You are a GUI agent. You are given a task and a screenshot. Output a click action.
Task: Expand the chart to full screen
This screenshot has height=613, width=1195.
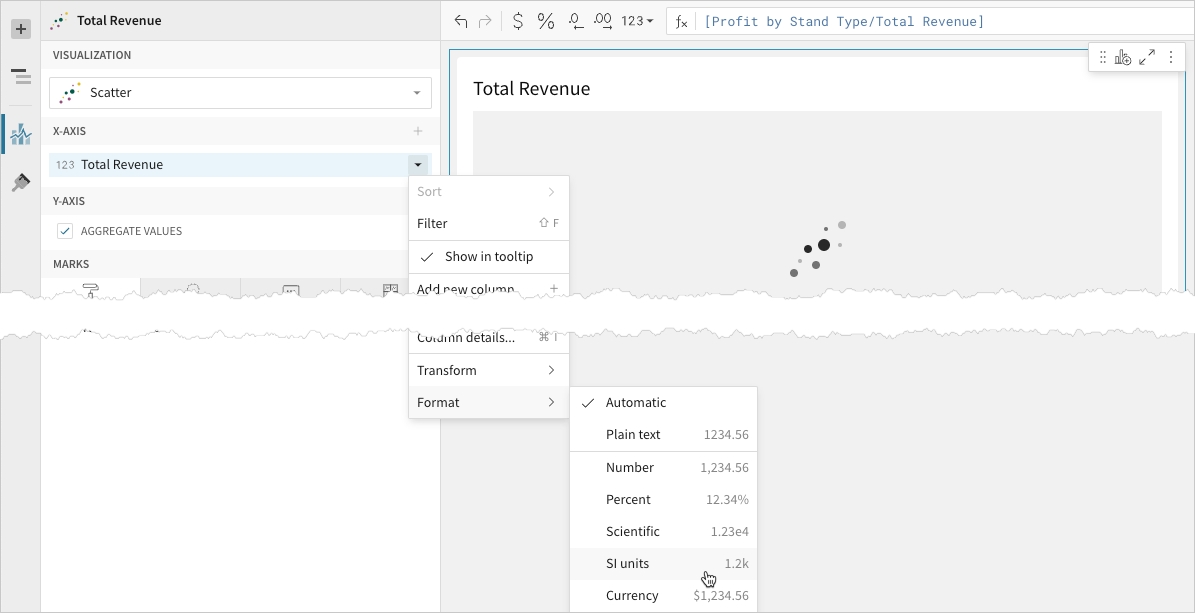(1147, 58)
